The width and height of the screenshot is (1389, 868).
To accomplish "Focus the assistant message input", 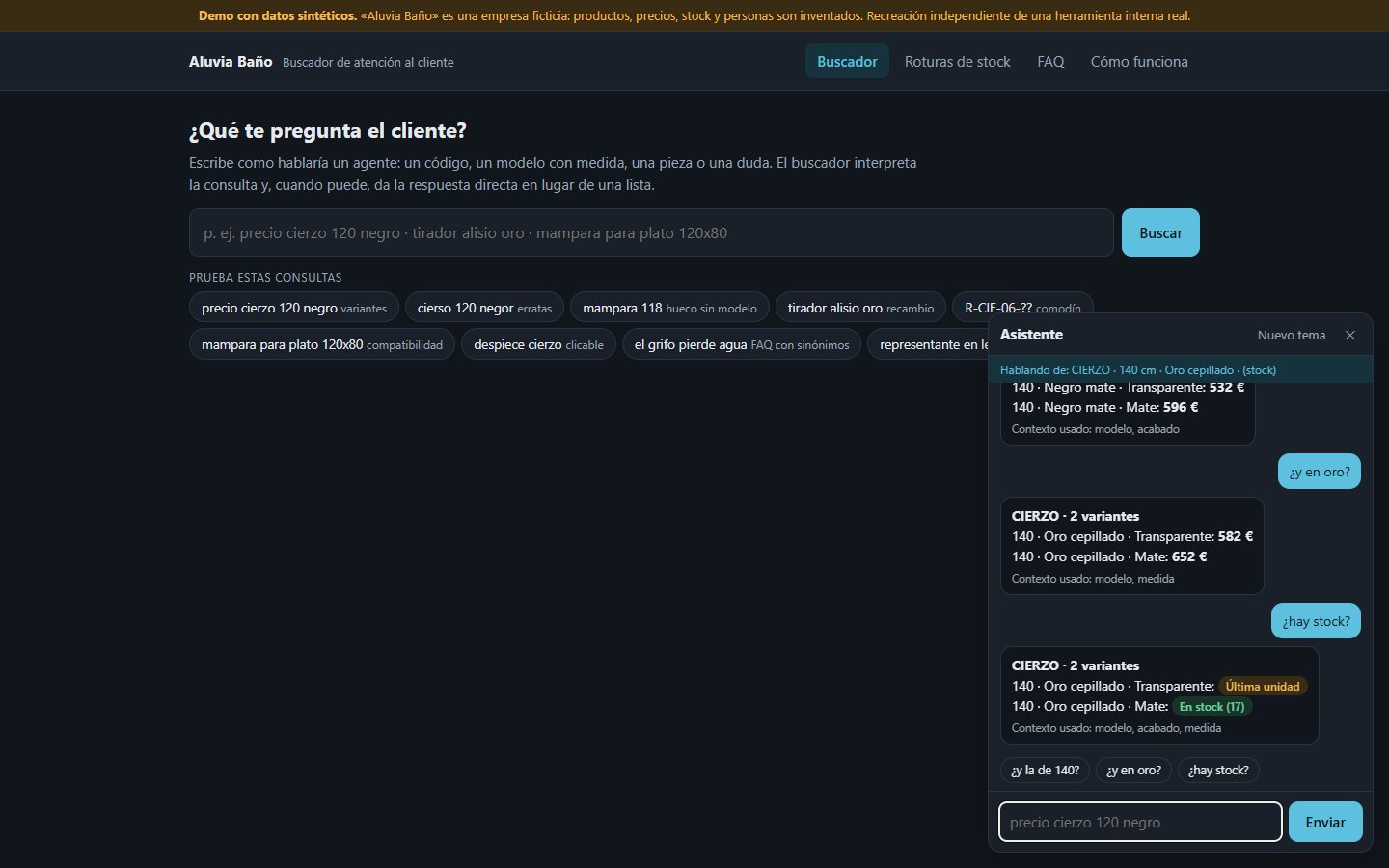I will coord(1140,822).
